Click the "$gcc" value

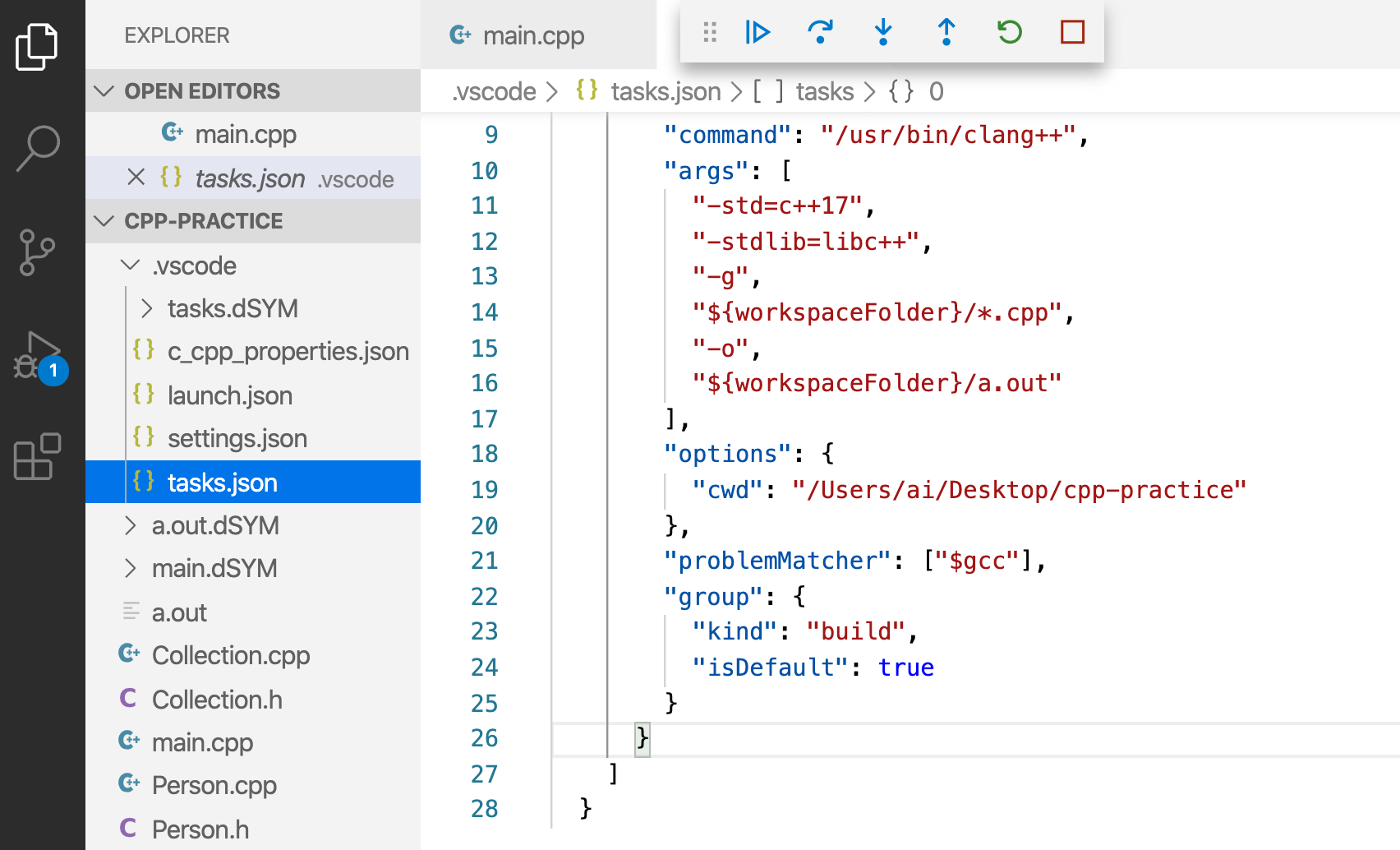[977, 561]
